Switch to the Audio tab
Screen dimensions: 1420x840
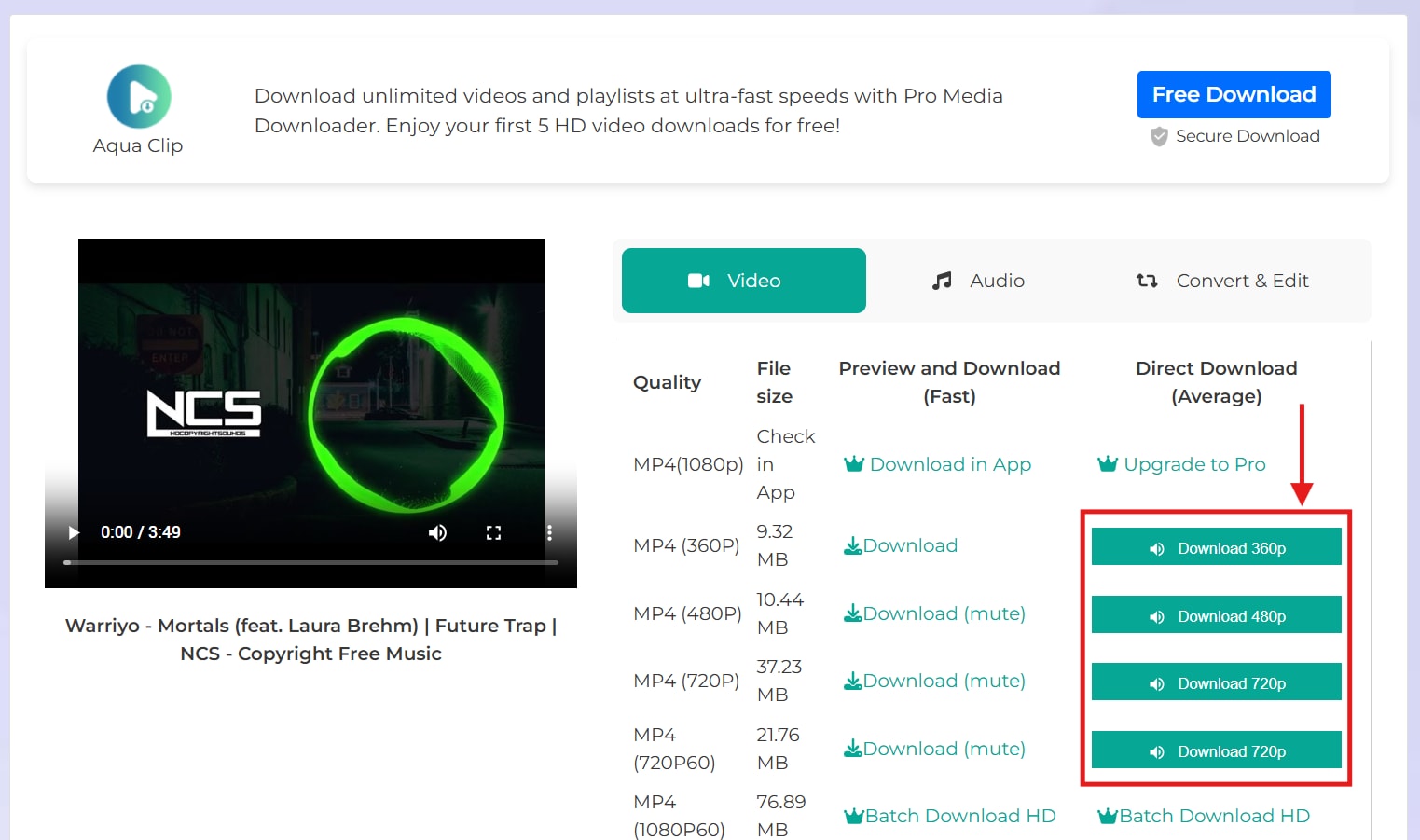[x=978, y=281]
